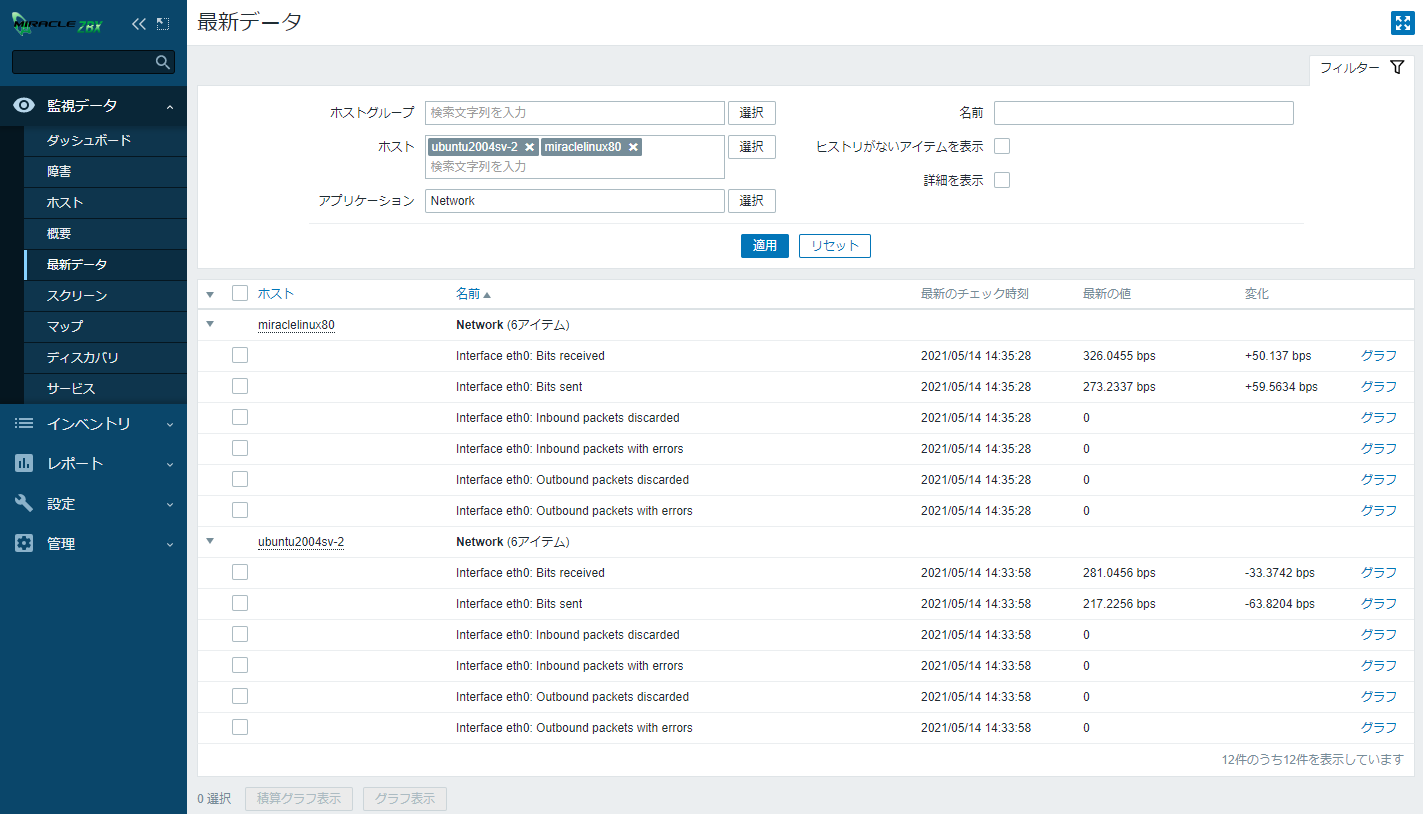Image resolution: width=1423 pixels, height=814 pixels.
Task: Collapse the ubuntu2004sv-2 Network group
Action: click(x=210, y=541)
